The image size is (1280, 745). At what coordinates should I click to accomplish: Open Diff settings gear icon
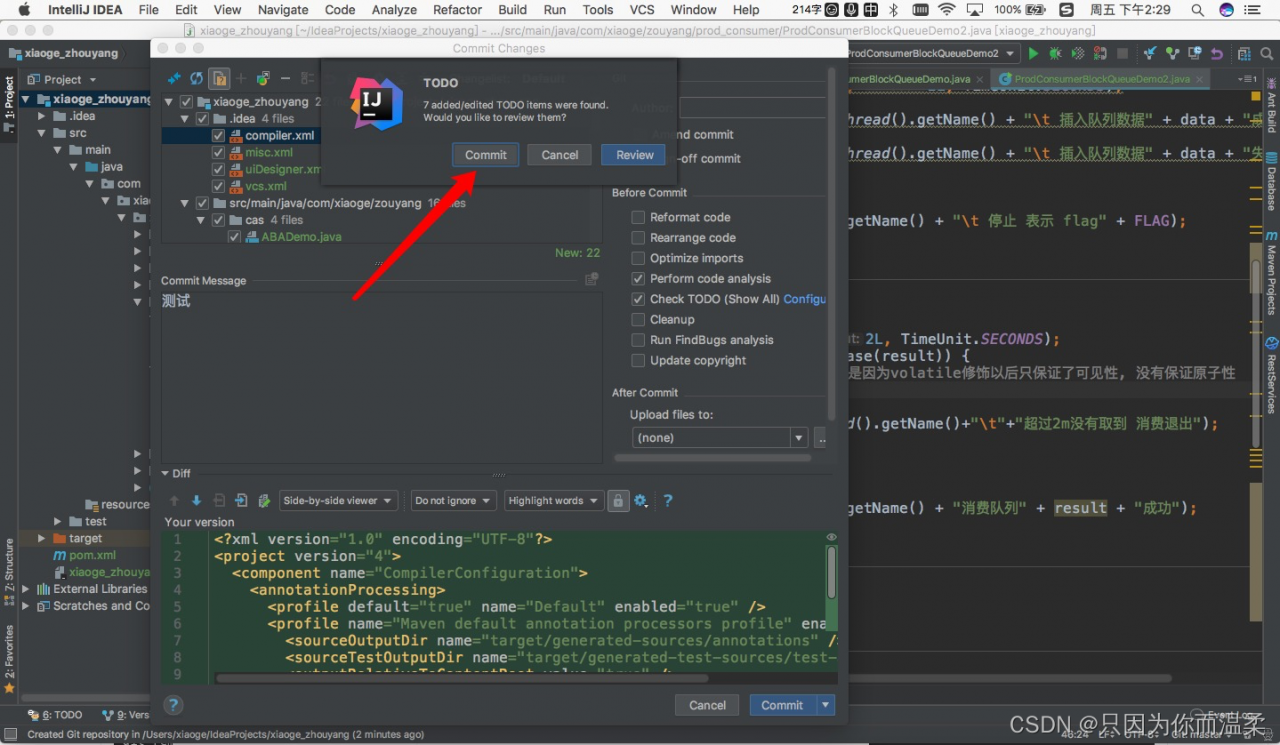click(641, 501)
